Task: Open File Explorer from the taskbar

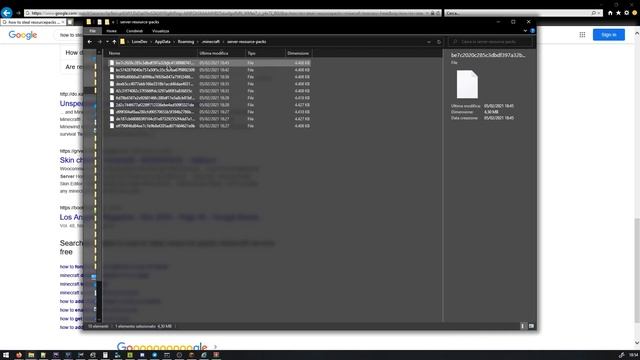Action: click(31, 355)
